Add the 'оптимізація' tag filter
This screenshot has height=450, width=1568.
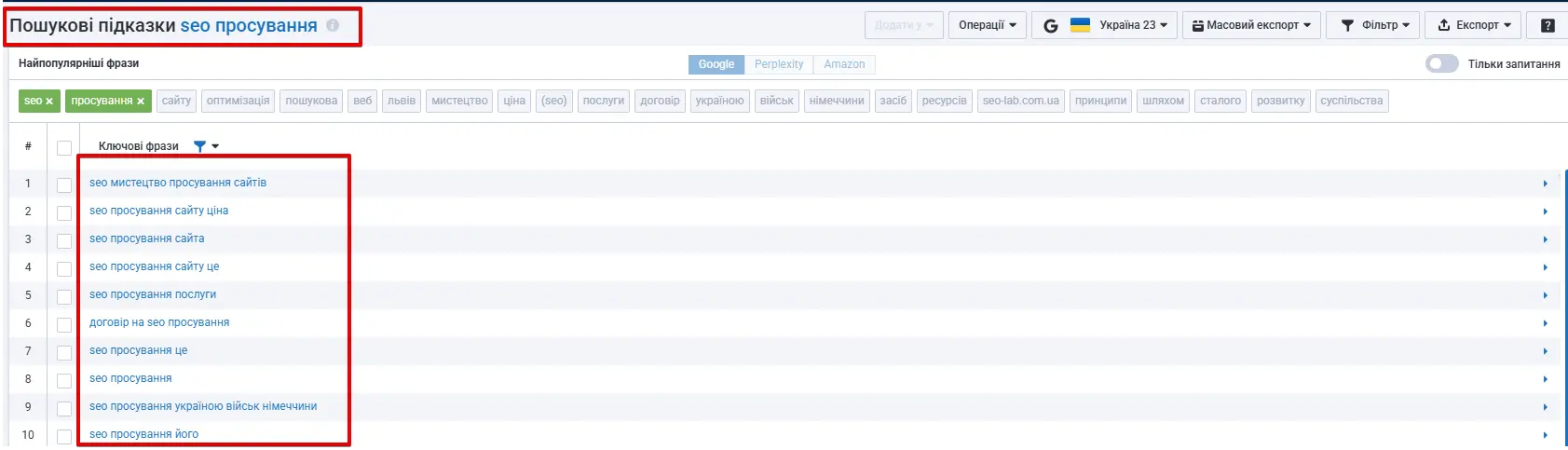[238, 101]
